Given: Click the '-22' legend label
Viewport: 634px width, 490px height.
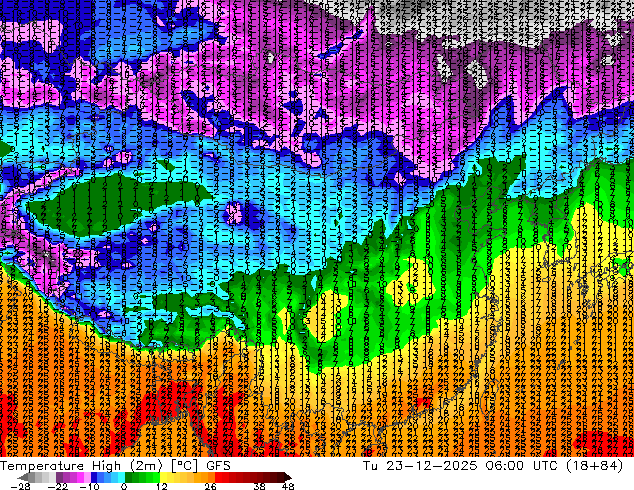Looking at the screenshot, I should pyautogui.click(x=58, y=486).
